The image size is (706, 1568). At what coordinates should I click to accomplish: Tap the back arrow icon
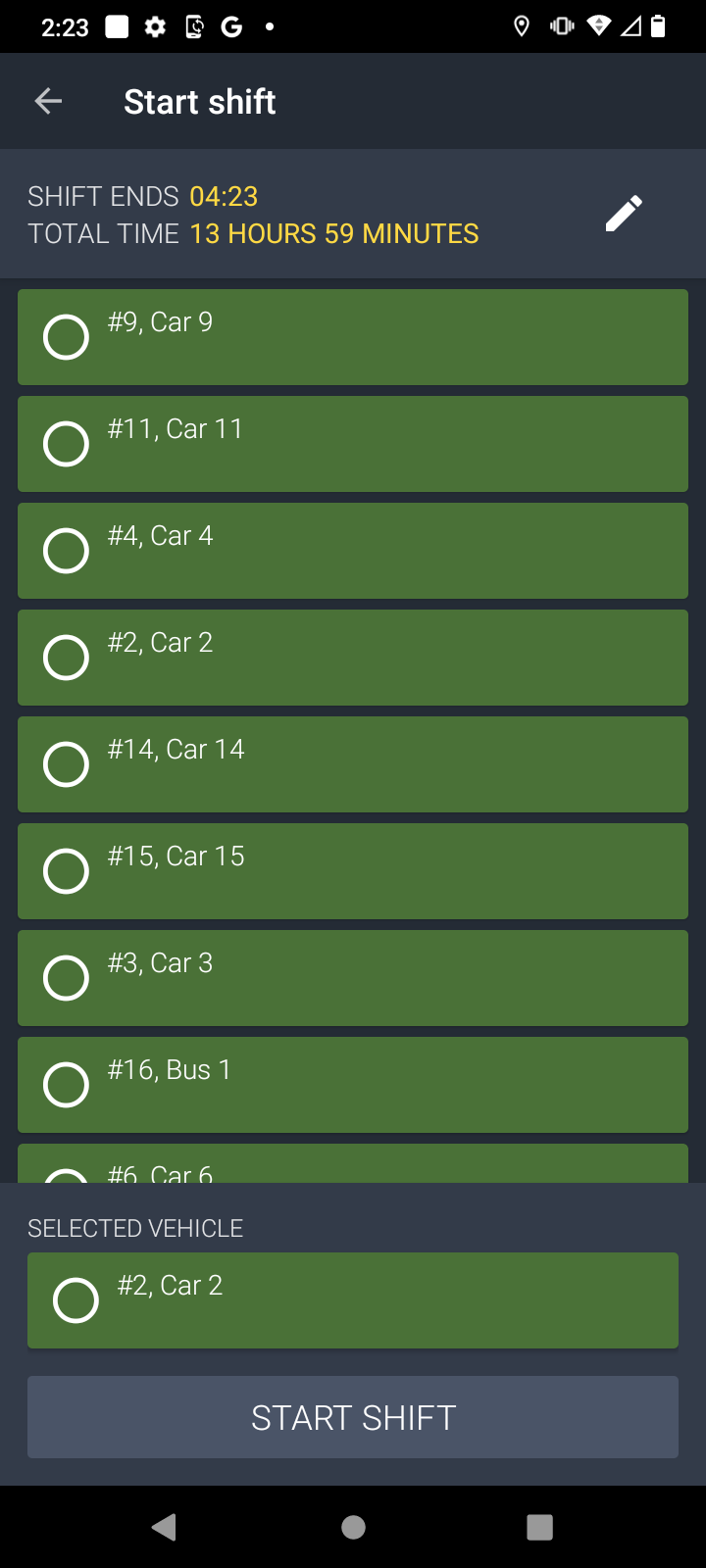click(48, 101)
